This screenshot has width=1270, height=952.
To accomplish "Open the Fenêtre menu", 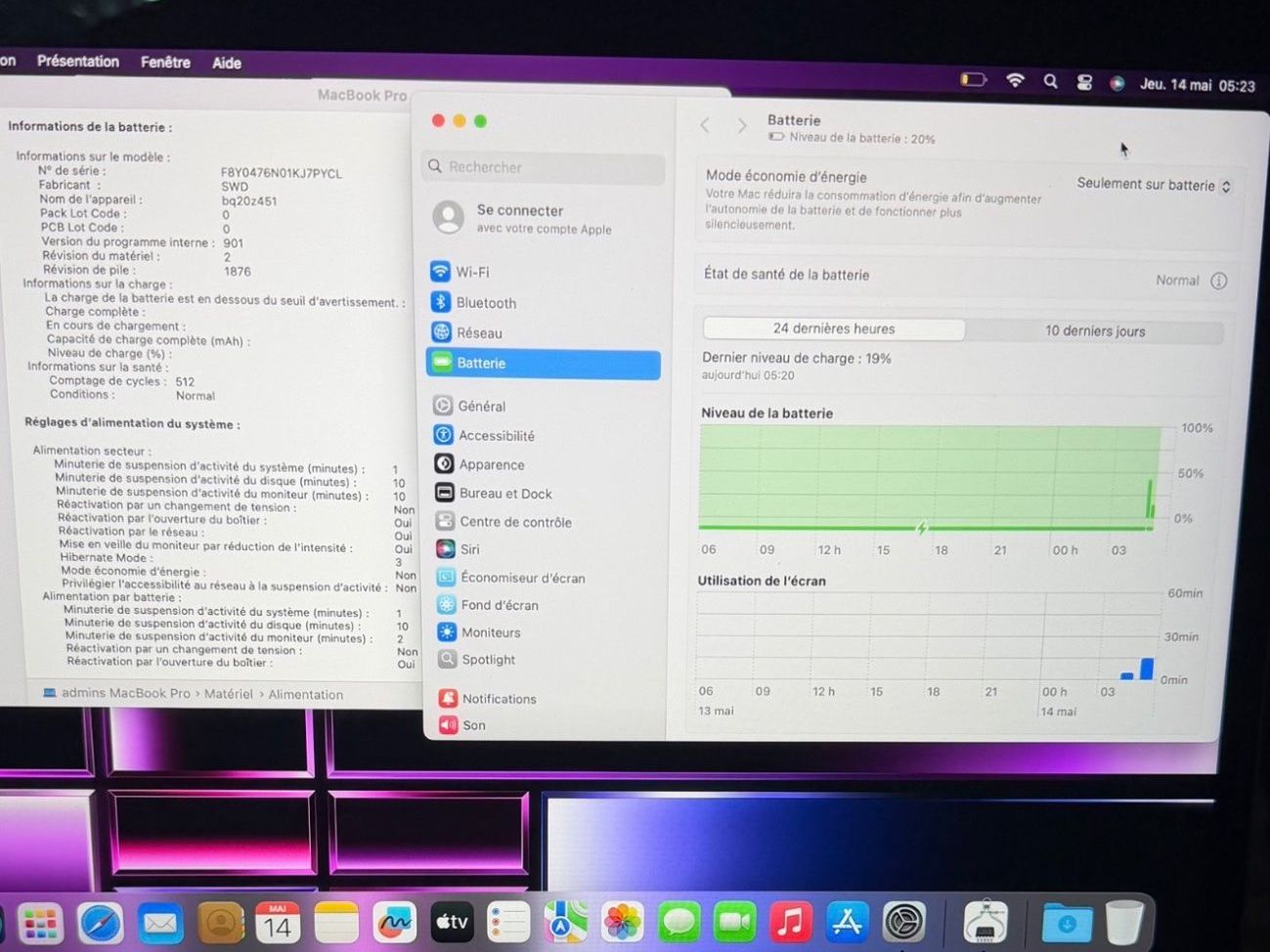I will [165, 63].
